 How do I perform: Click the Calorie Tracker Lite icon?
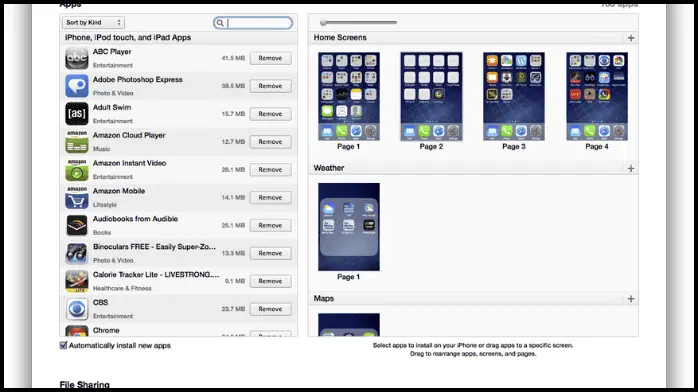pos(77,281)
